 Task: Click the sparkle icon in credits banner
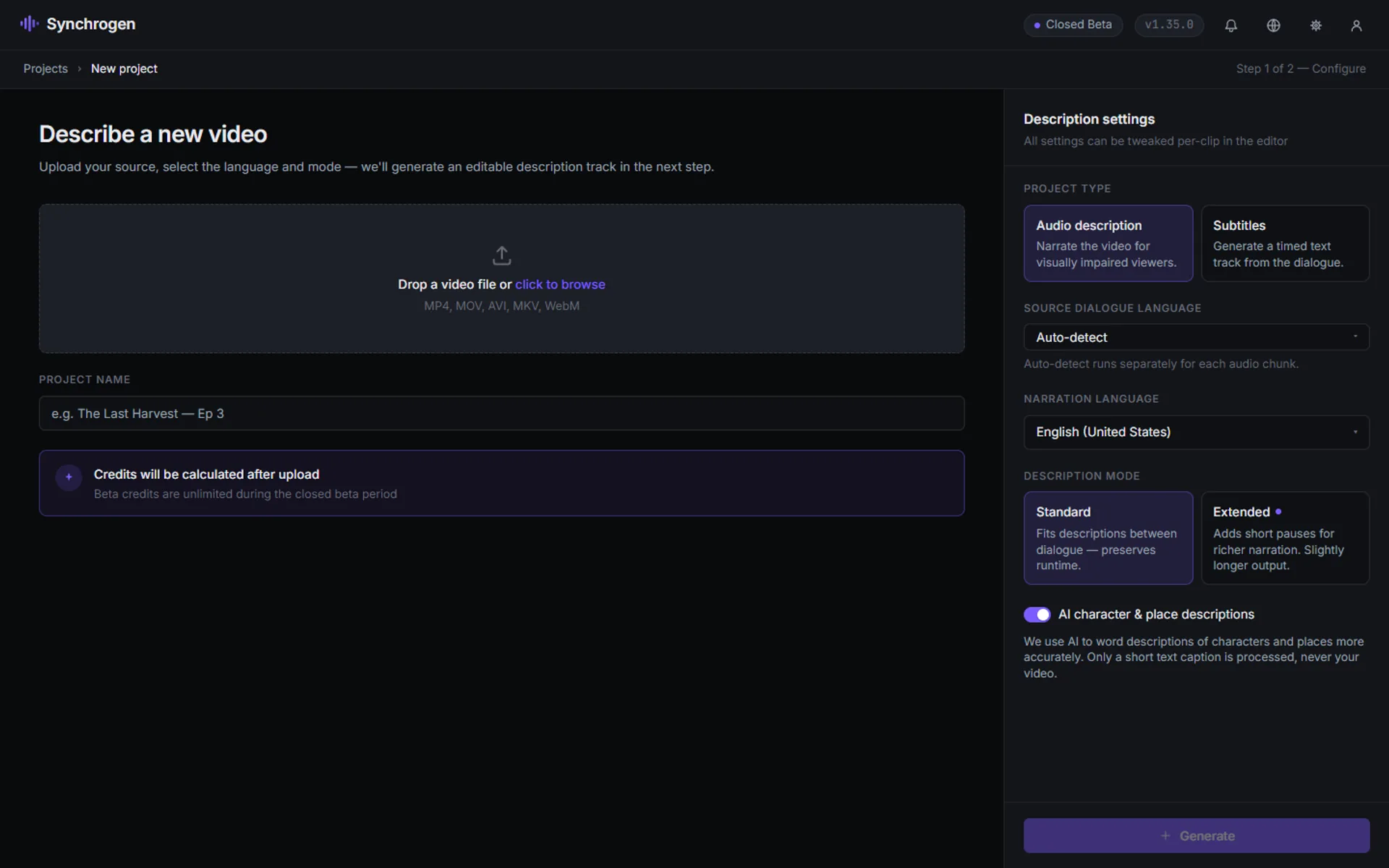[x=69, y=477]
